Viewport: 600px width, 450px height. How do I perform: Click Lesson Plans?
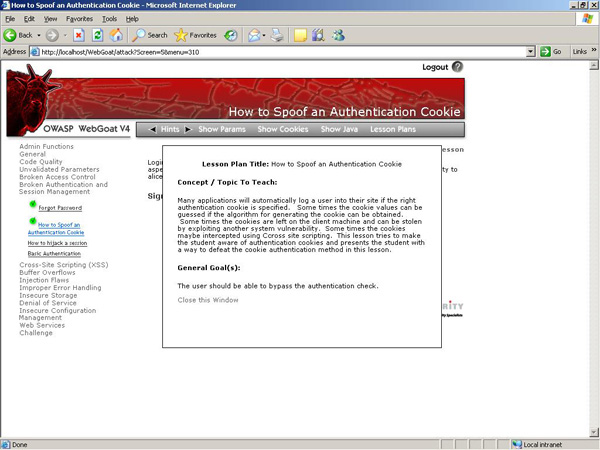(x=393, y=129)
